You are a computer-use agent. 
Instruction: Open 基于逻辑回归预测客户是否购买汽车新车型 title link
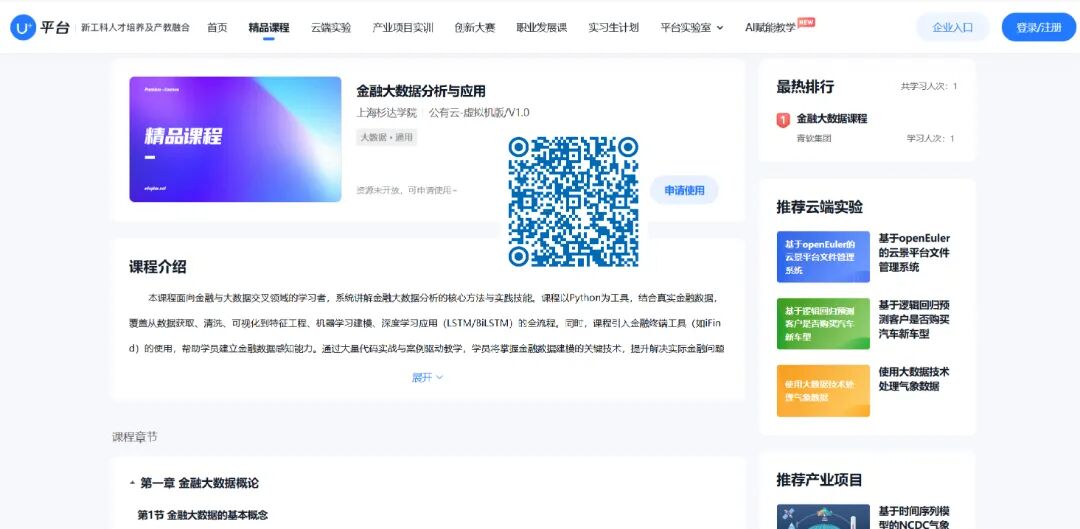pyautogui.click(x=914, y=319)
